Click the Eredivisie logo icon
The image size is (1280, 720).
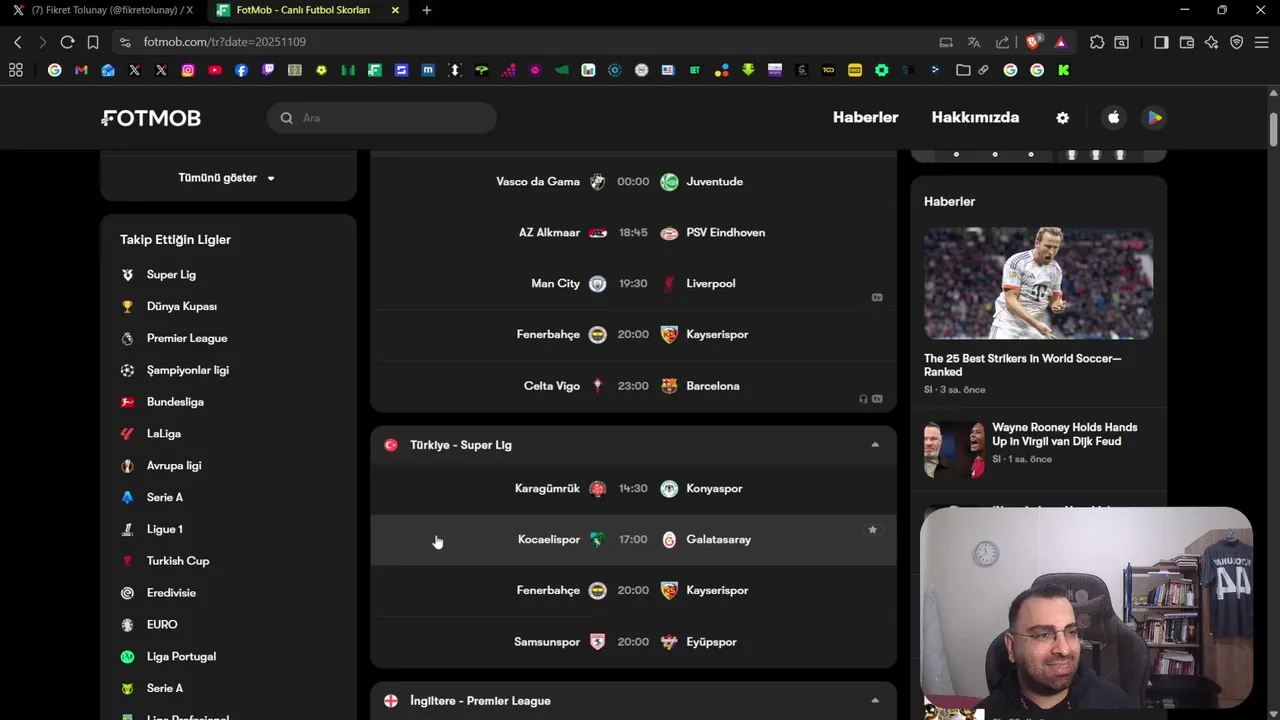(x=127, y=593)
